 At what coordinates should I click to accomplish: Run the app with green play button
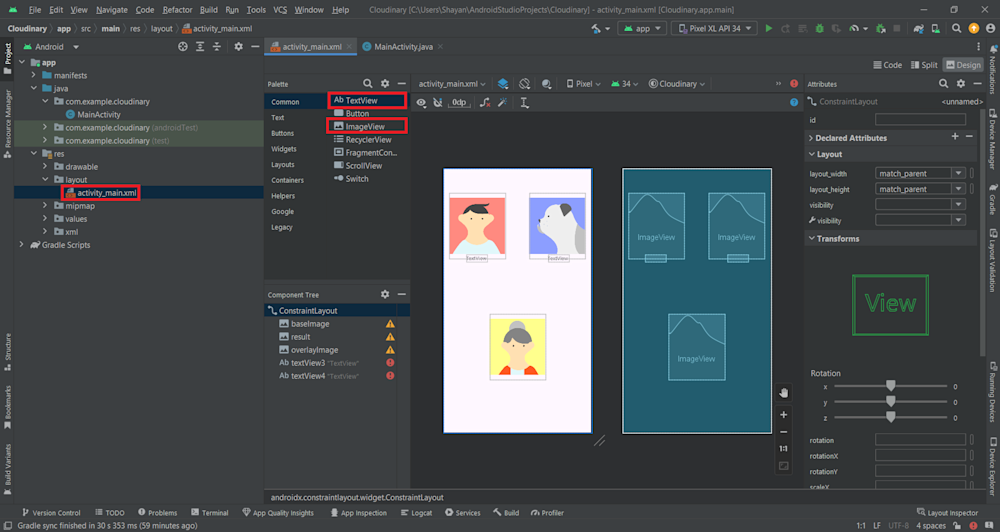pos(769,29)
